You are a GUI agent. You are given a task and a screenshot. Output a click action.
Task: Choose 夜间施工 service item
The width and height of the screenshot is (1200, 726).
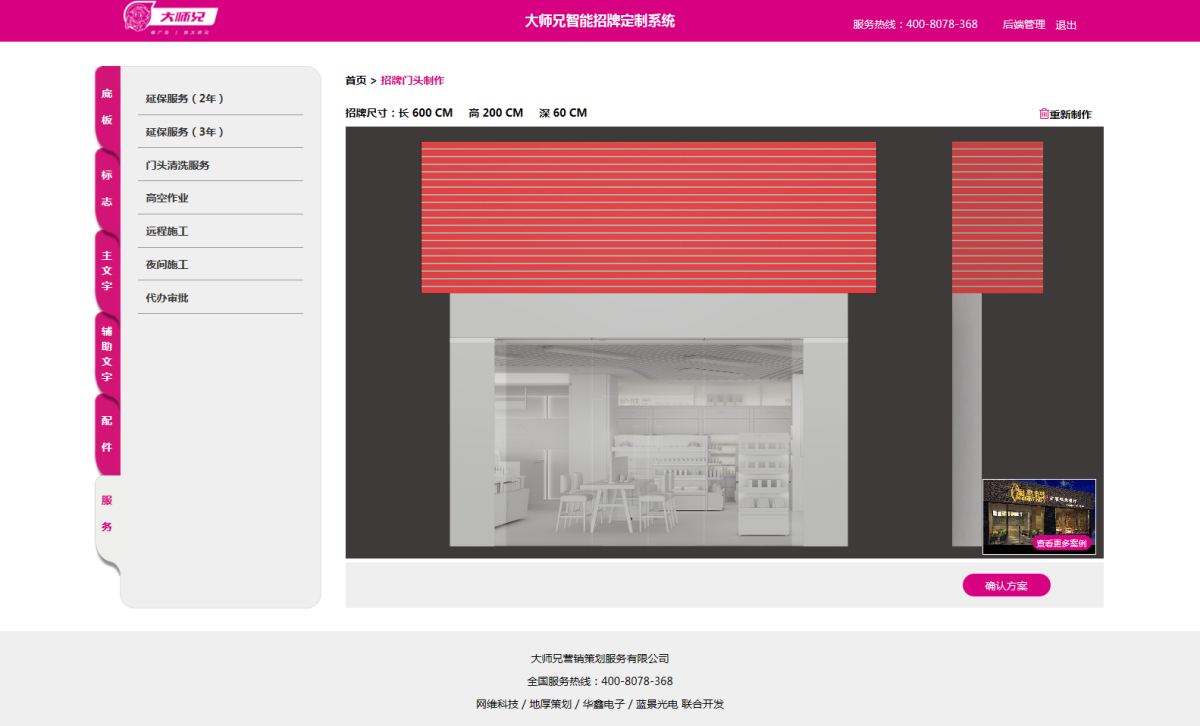[x=167, y=265]
